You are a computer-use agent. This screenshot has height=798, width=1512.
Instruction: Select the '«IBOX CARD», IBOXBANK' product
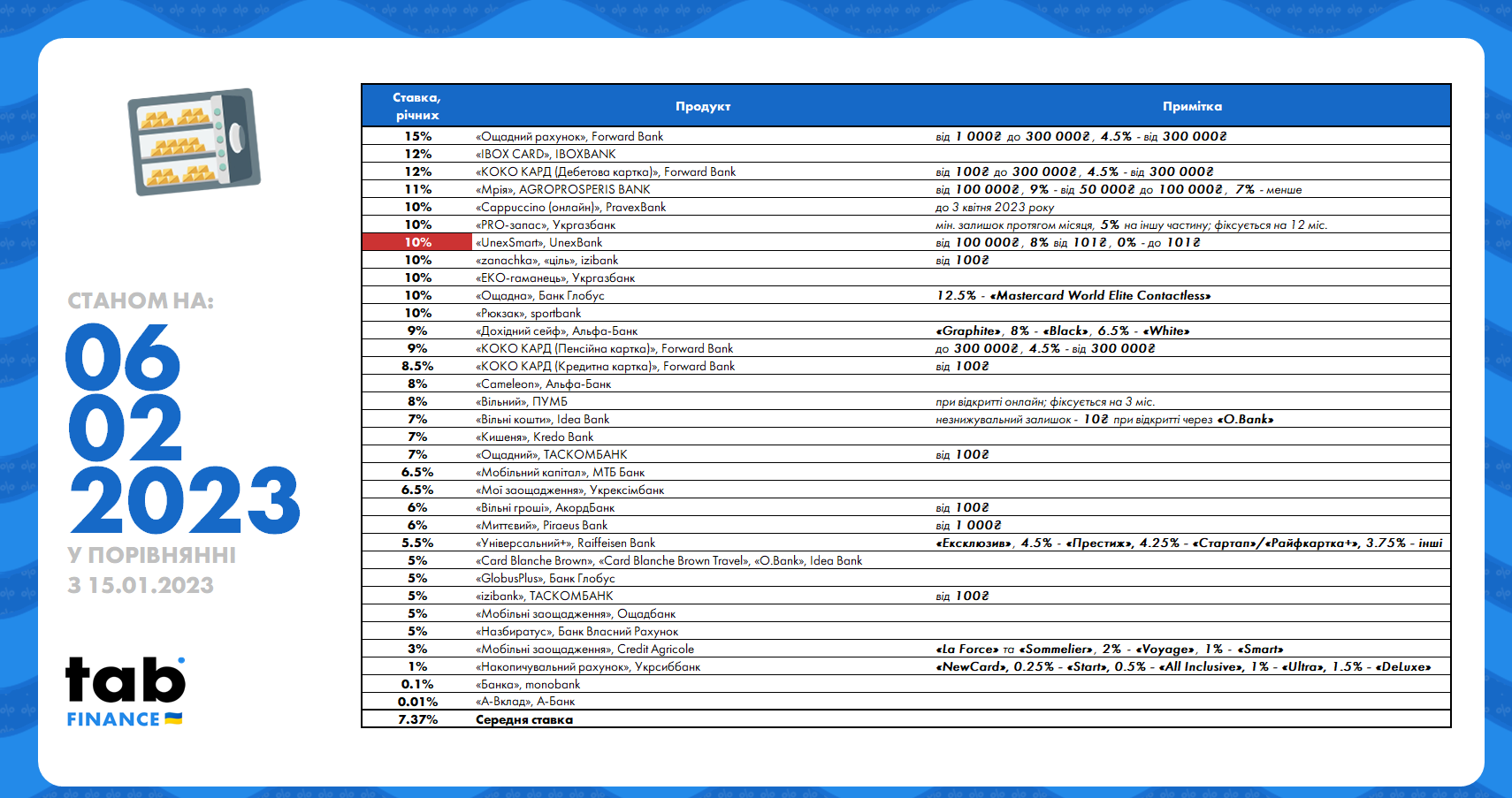click(546, 154)
